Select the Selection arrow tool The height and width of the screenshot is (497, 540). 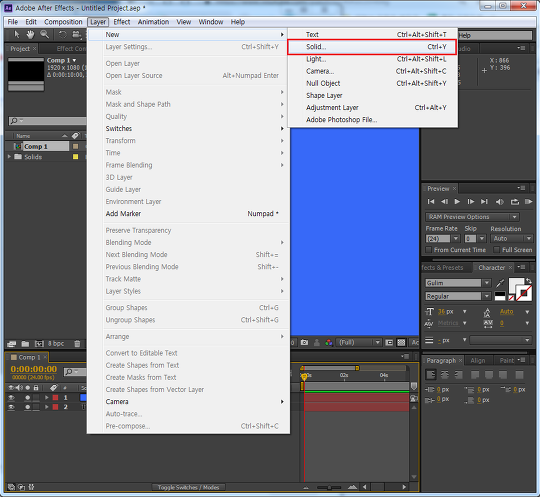(x=17, y=34)
